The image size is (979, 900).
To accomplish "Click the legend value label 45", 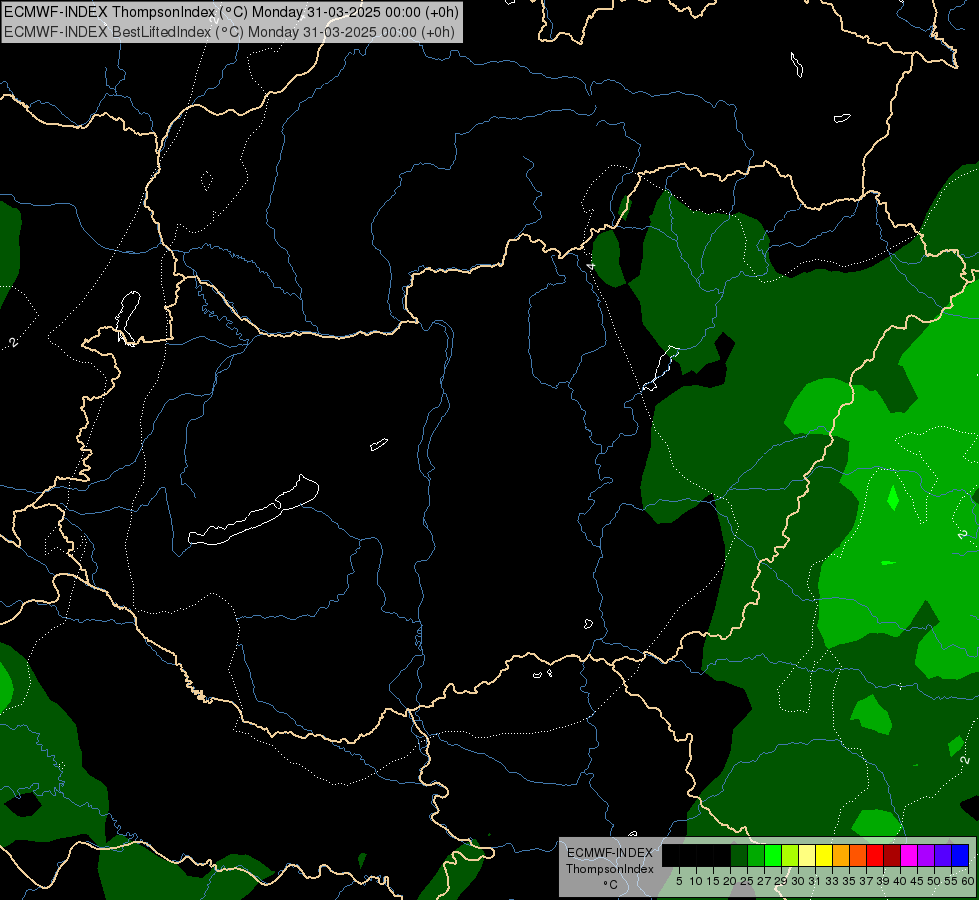I will coord(917,881).
